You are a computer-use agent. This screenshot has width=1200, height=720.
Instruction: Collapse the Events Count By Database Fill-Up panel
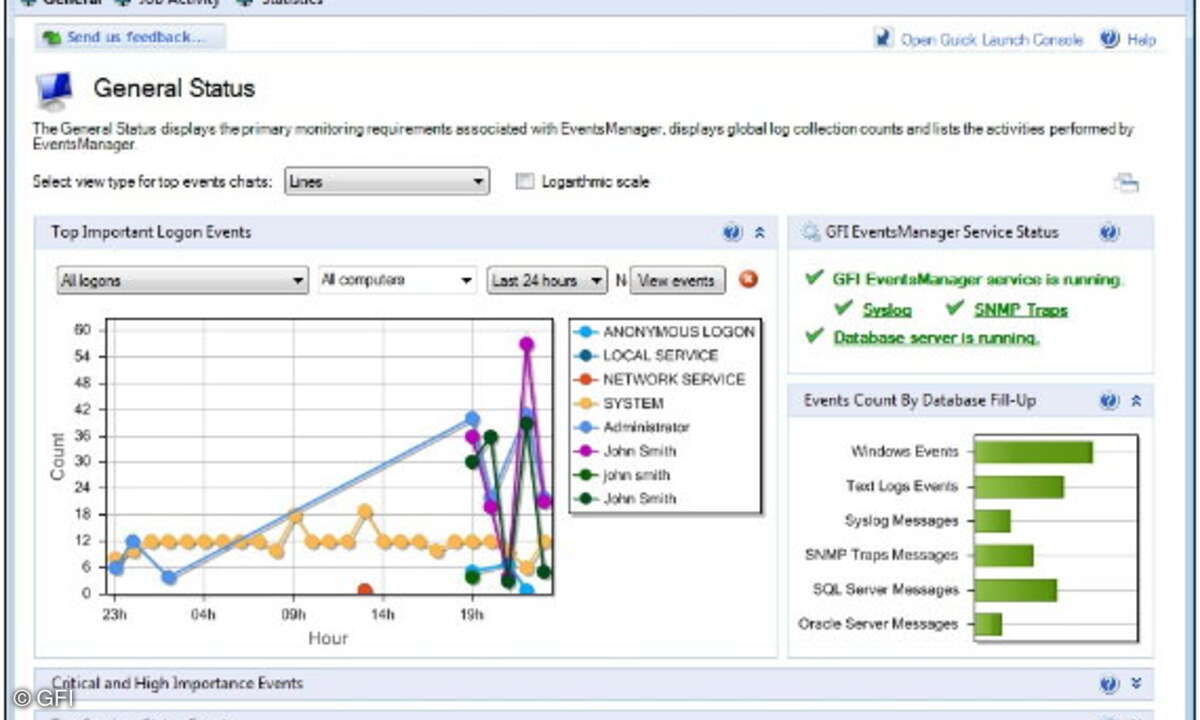click(1136, 401)
